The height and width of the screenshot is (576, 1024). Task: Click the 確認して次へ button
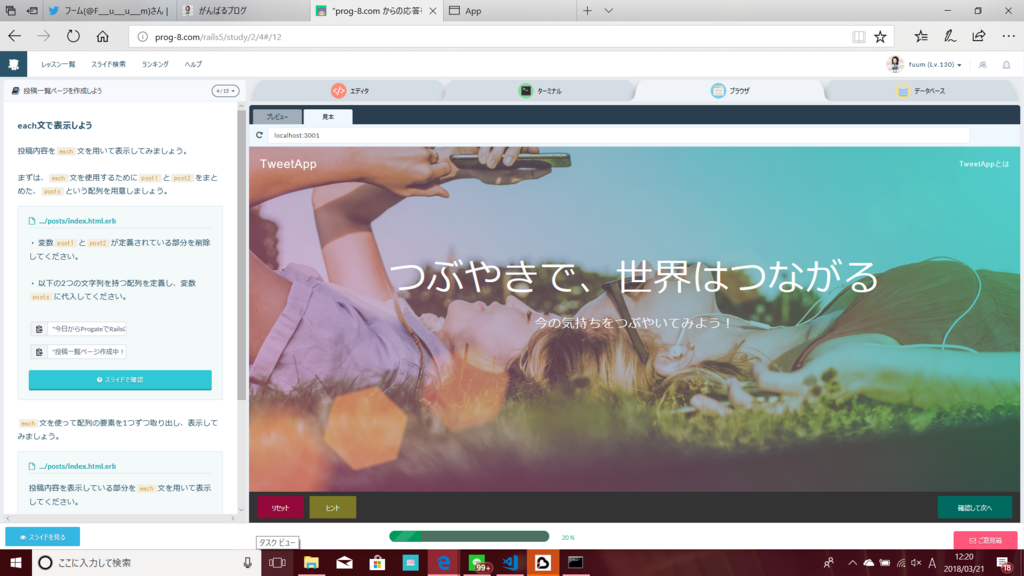[975, 507]
